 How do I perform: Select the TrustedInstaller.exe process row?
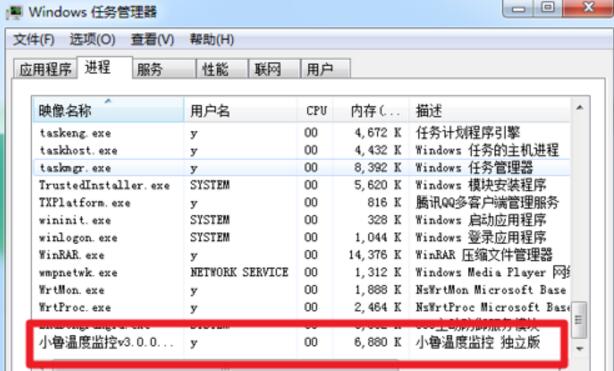[302, 185]
